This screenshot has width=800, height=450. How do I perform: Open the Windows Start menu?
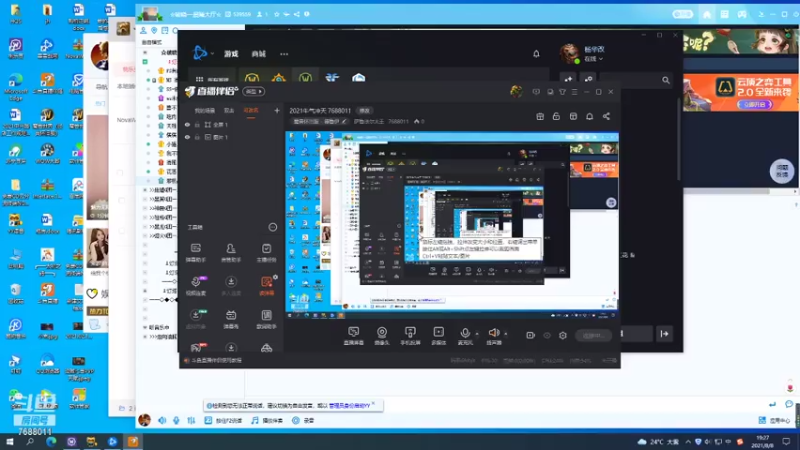point(10,442)
